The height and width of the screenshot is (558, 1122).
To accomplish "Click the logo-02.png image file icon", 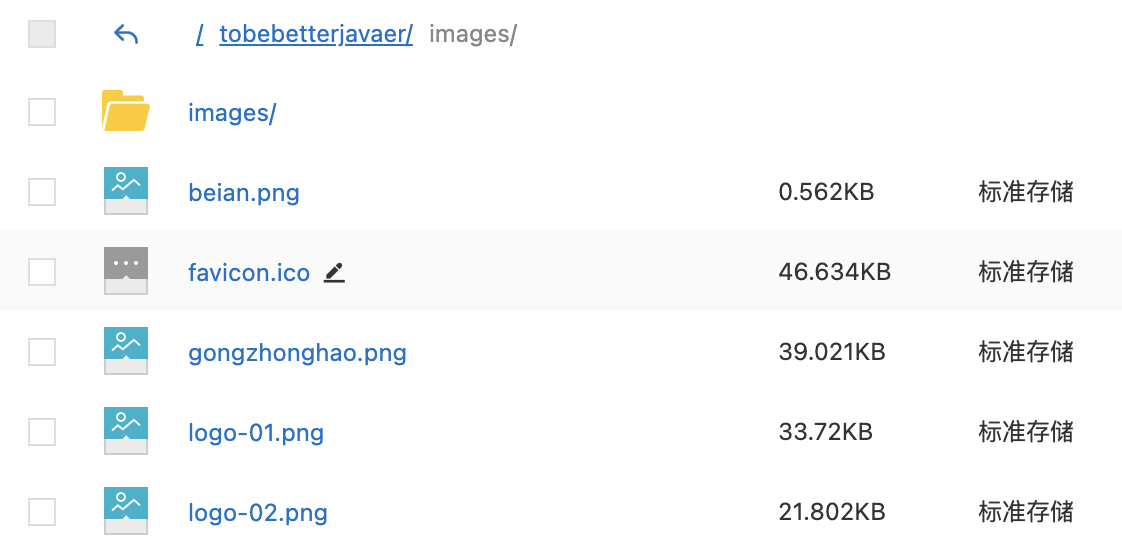I will (x=126, y=512).
